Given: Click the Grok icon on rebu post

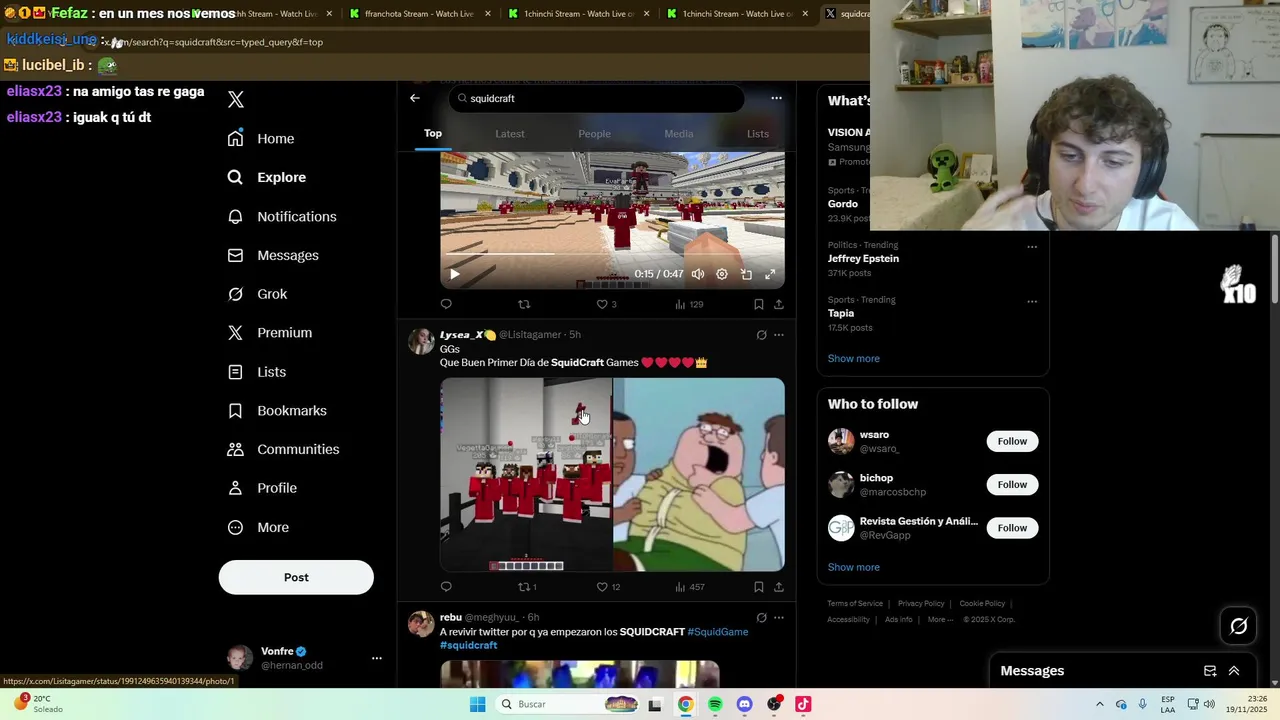Looking at the screenshot, I should click(x=761, y=618).
